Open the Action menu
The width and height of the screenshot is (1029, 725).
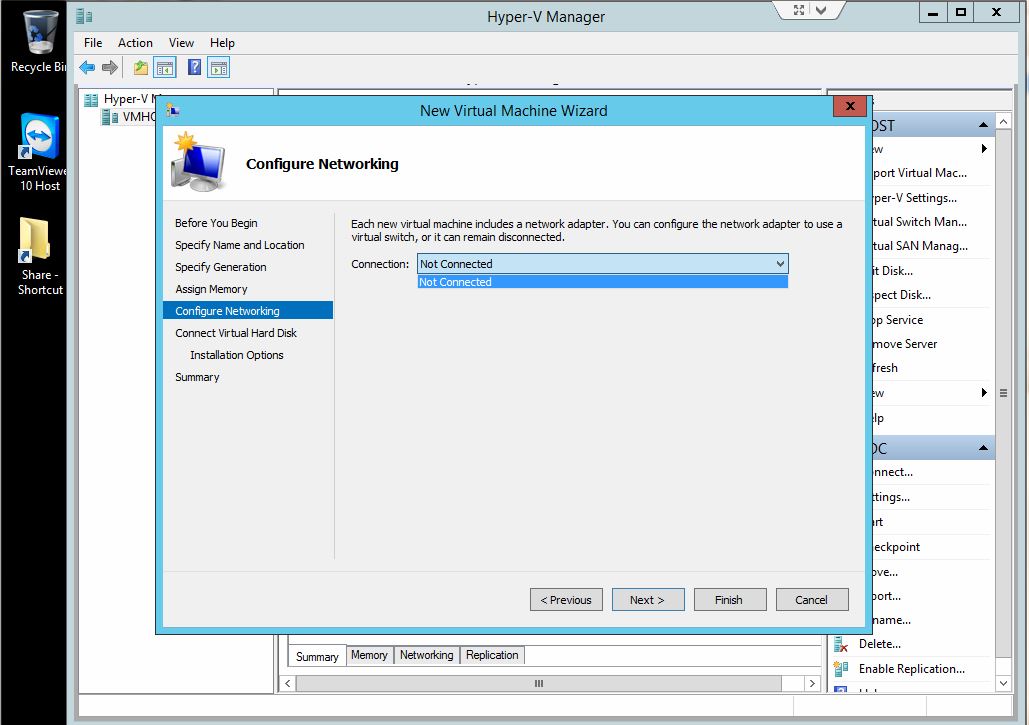tap(135, 43)
